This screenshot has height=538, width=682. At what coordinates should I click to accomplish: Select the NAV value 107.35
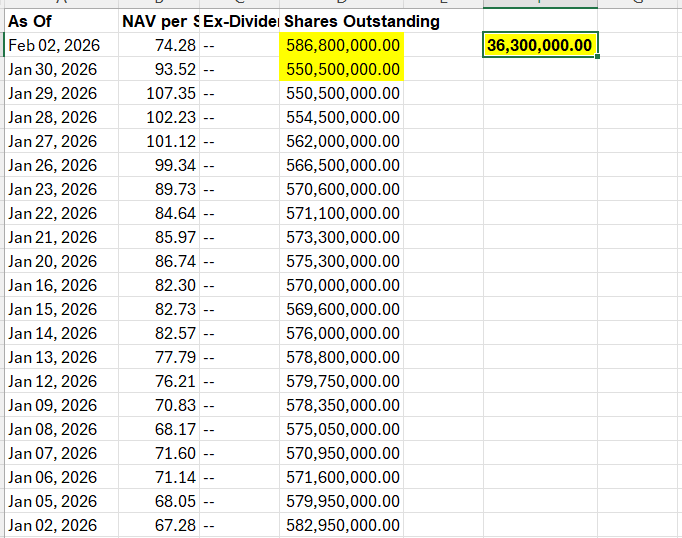click(159, 93)
